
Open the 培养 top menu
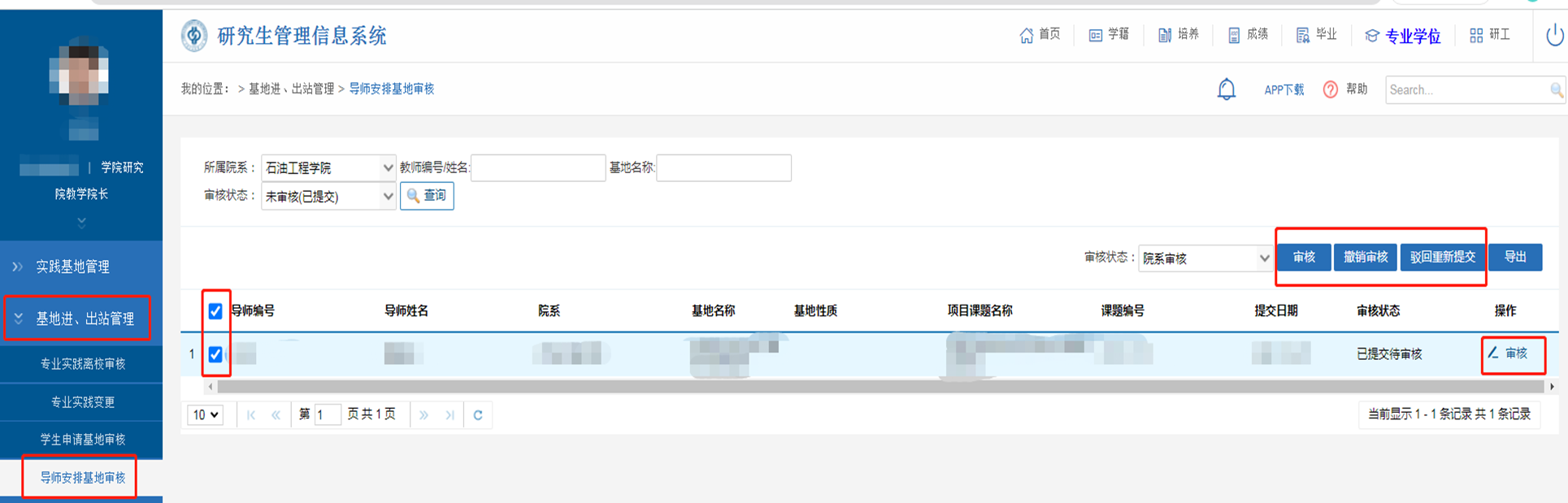point(1179,35)
